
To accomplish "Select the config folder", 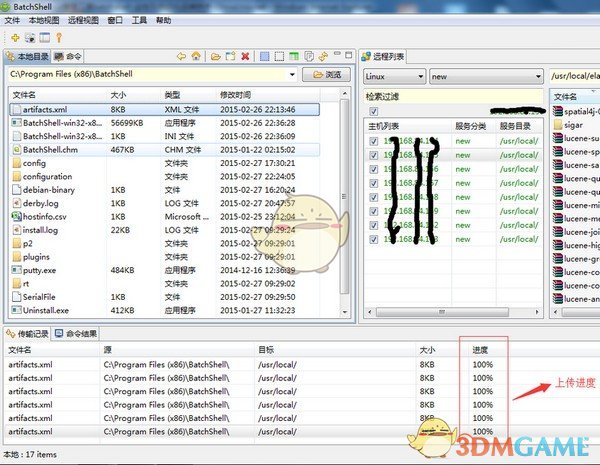I will tap(164, 163).
